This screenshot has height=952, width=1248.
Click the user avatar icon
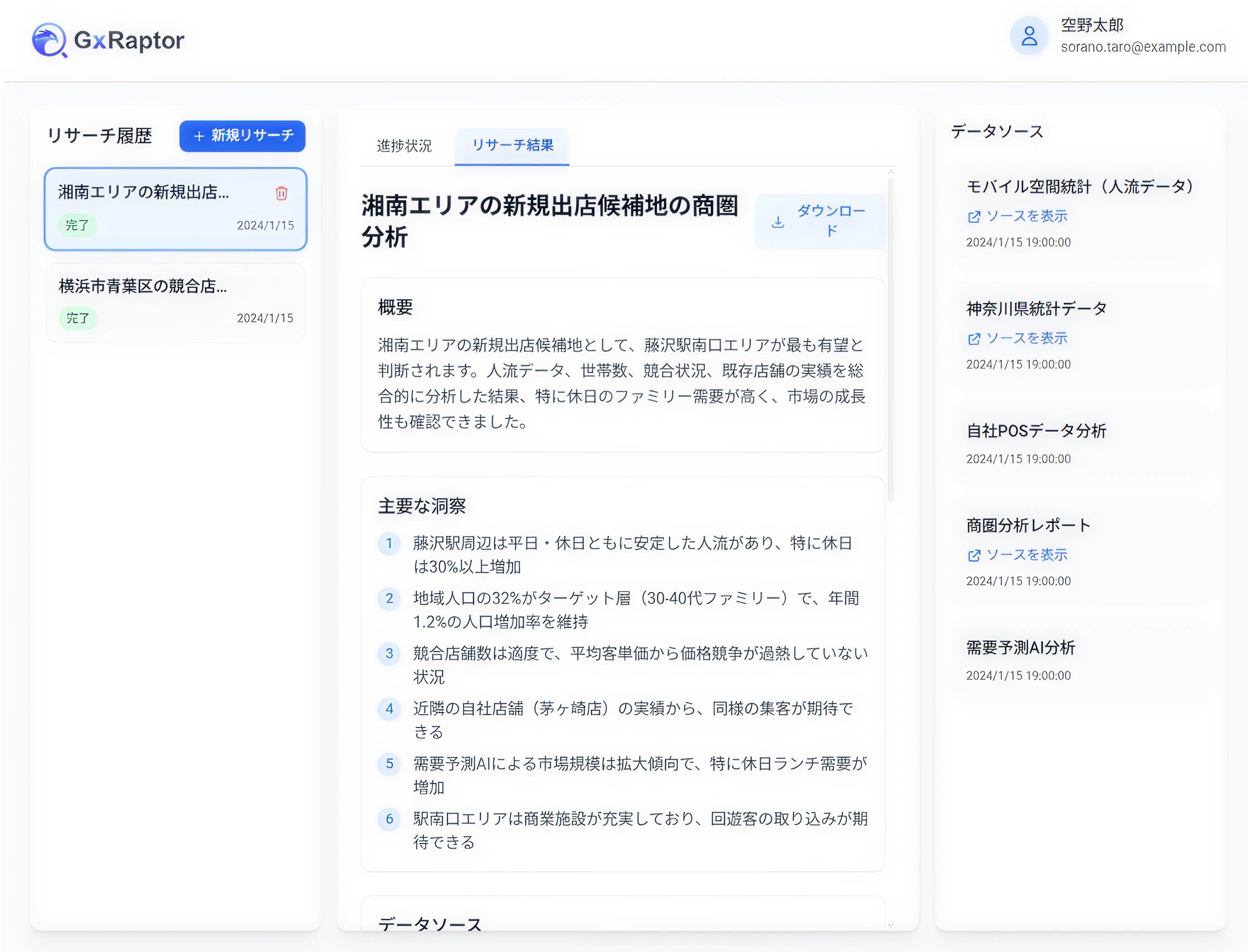point(1028,36)
